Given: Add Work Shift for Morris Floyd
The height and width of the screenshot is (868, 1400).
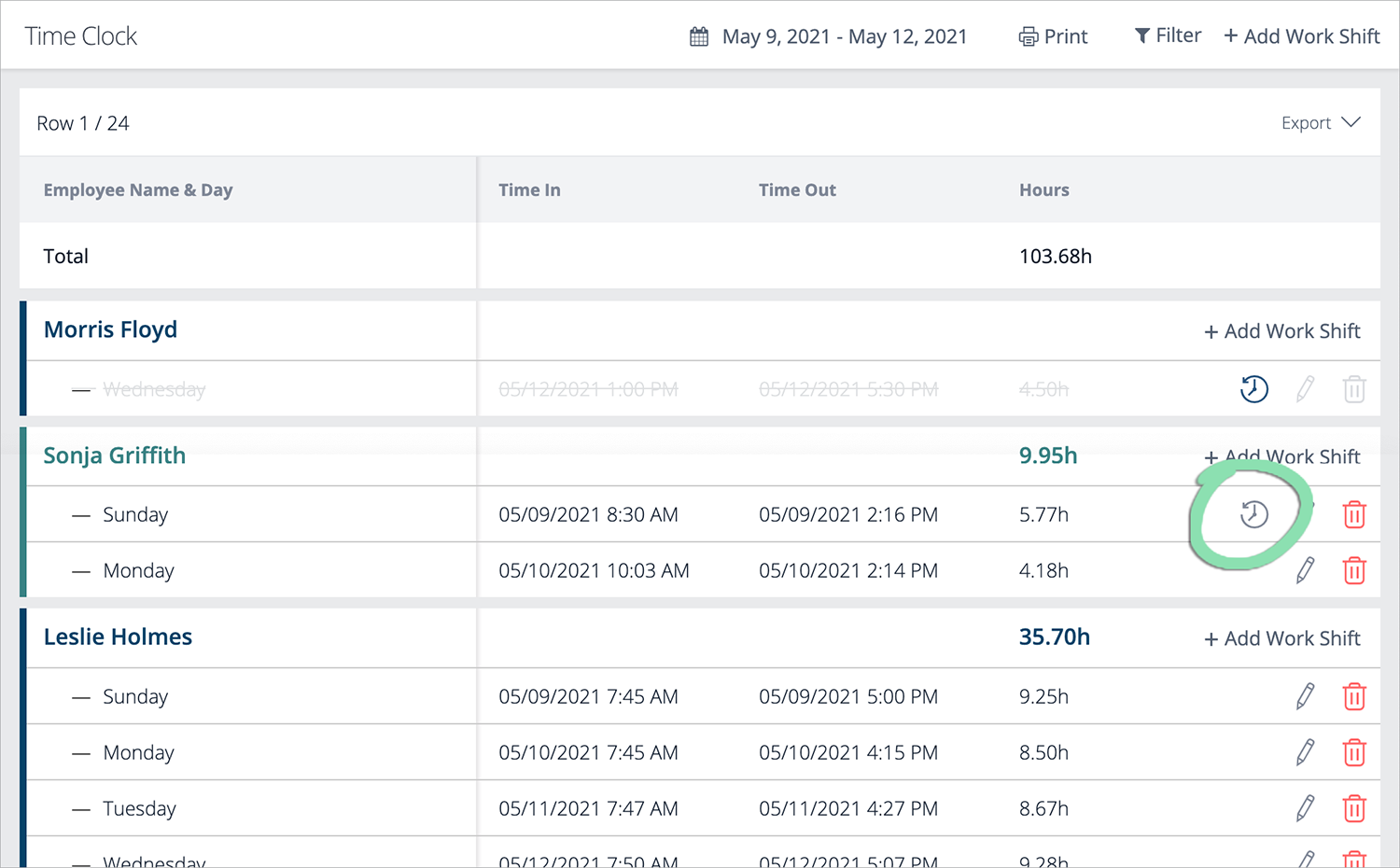Looking at the screenshot, I should [1282, 331].
